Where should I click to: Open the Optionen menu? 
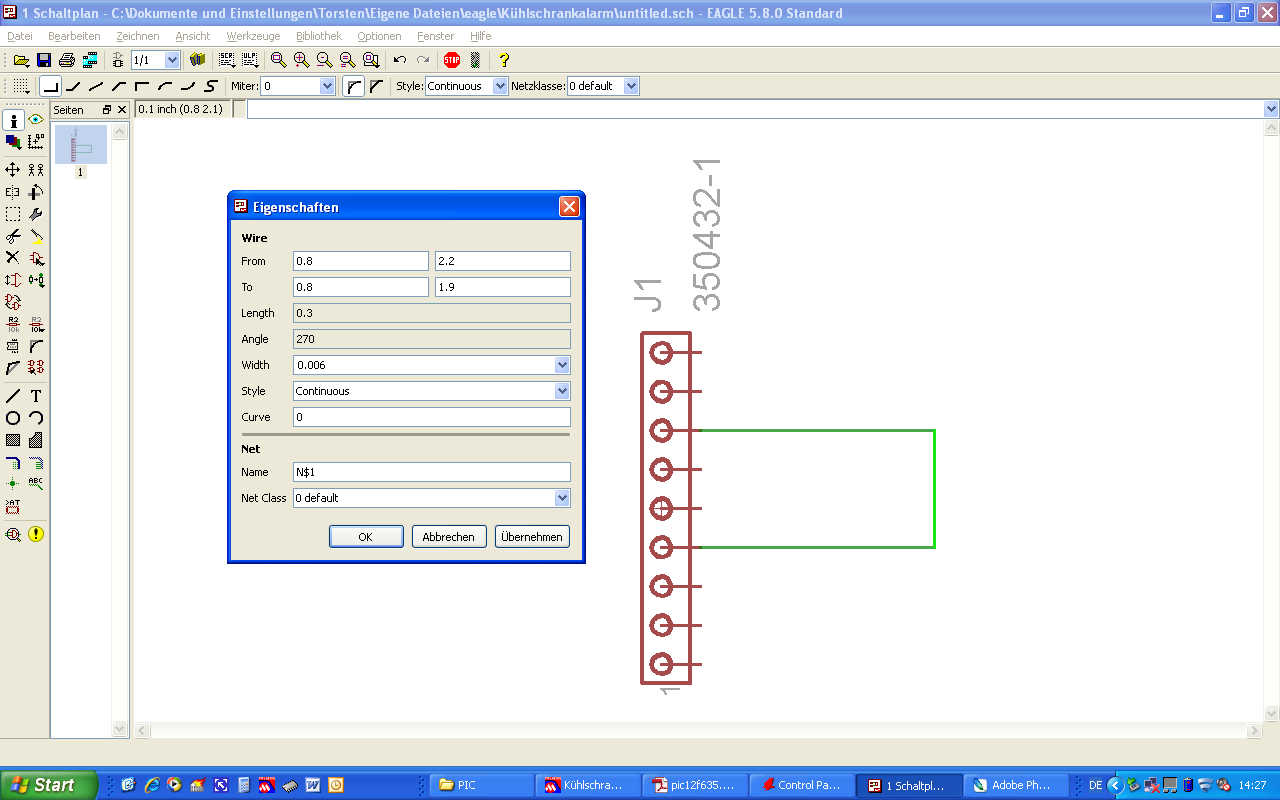[379, 36]
